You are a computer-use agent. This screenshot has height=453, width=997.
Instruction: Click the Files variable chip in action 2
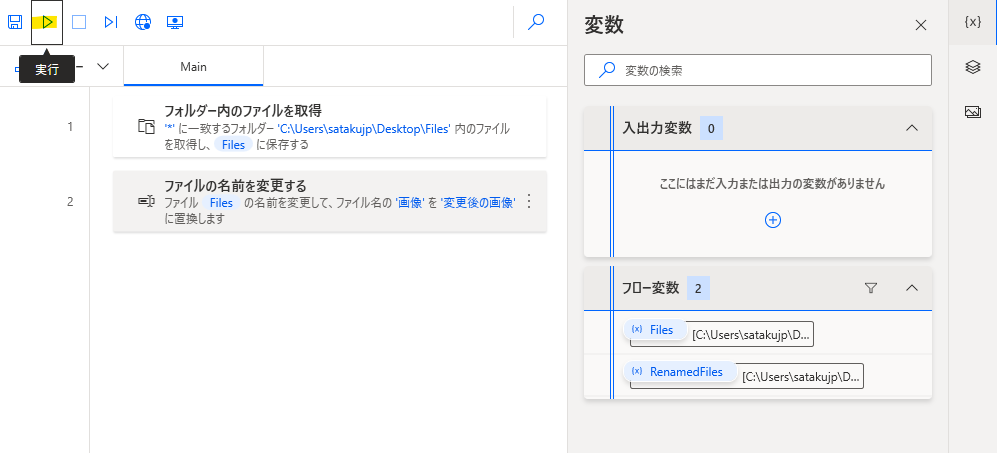pyautogui.click(x=222, y=203)
